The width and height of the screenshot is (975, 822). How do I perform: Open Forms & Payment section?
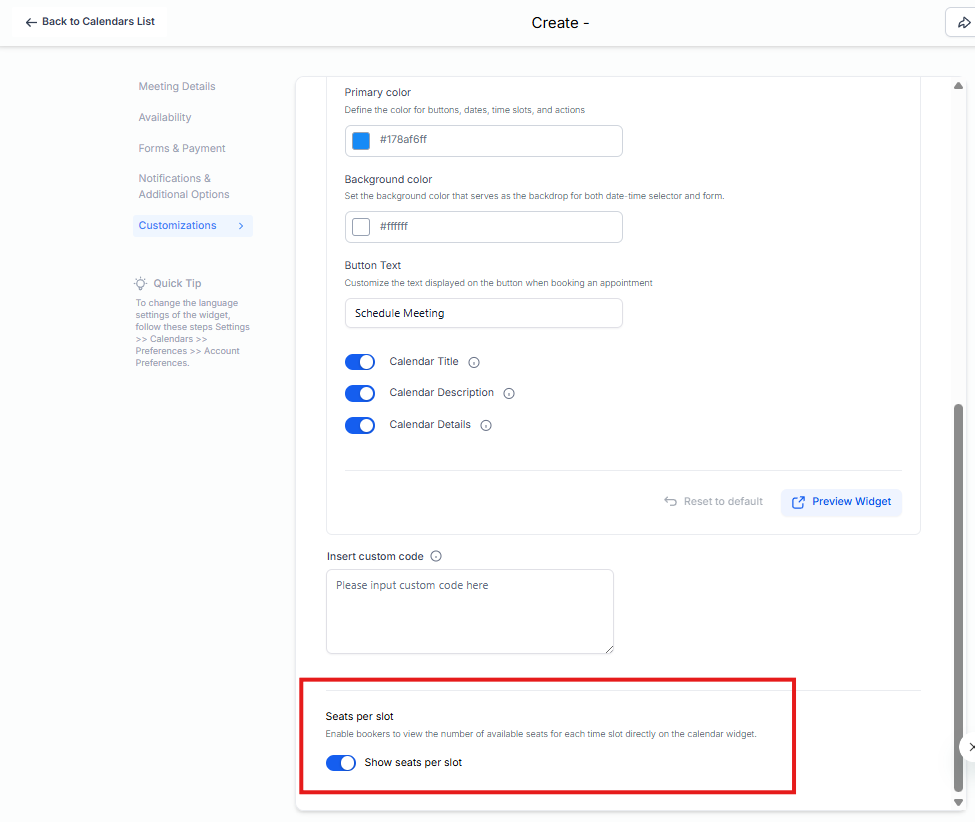(x=182, y=149)
